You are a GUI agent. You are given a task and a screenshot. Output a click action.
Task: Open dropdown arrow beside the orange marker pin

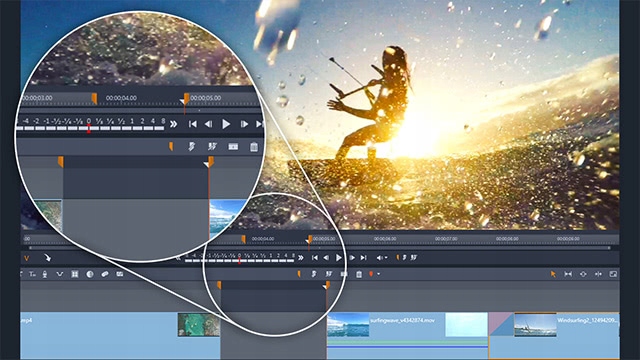[379, 274]
